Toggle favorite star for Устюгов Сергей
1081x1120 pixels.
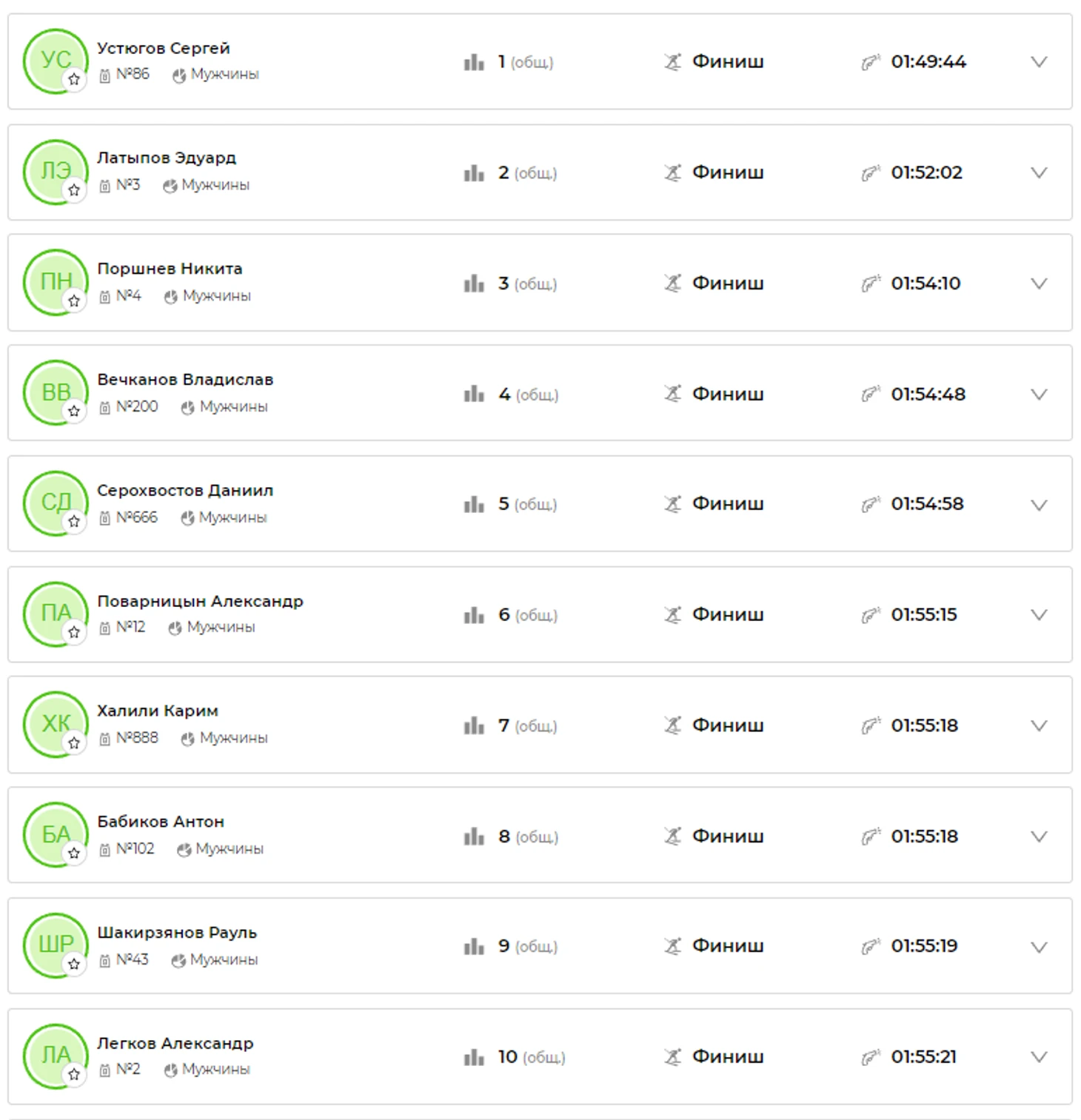pyautogui.click(x=74, y=79)
